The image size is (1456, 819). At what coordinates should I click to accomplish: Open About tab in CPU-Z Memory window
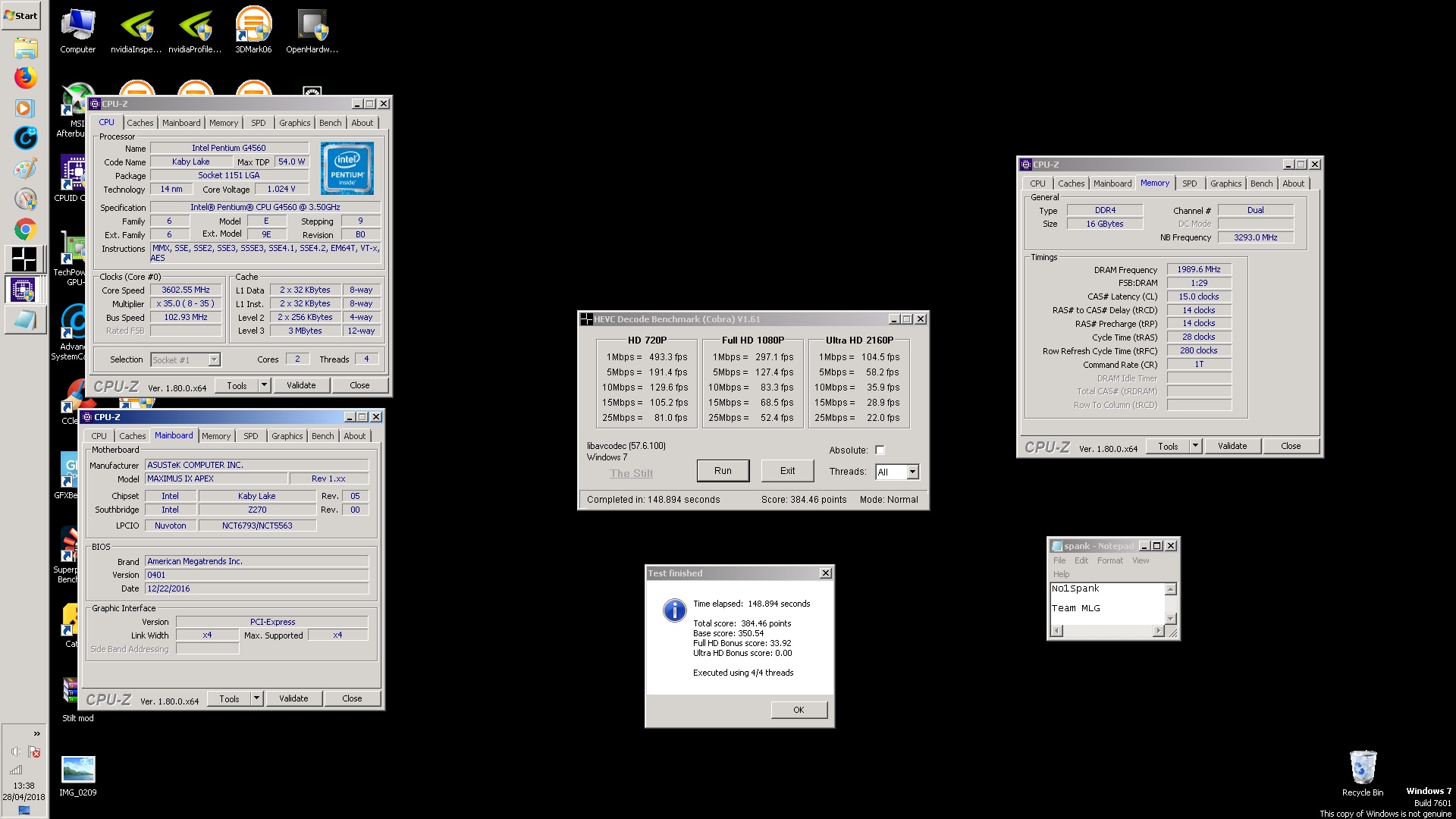(1294, 184)
